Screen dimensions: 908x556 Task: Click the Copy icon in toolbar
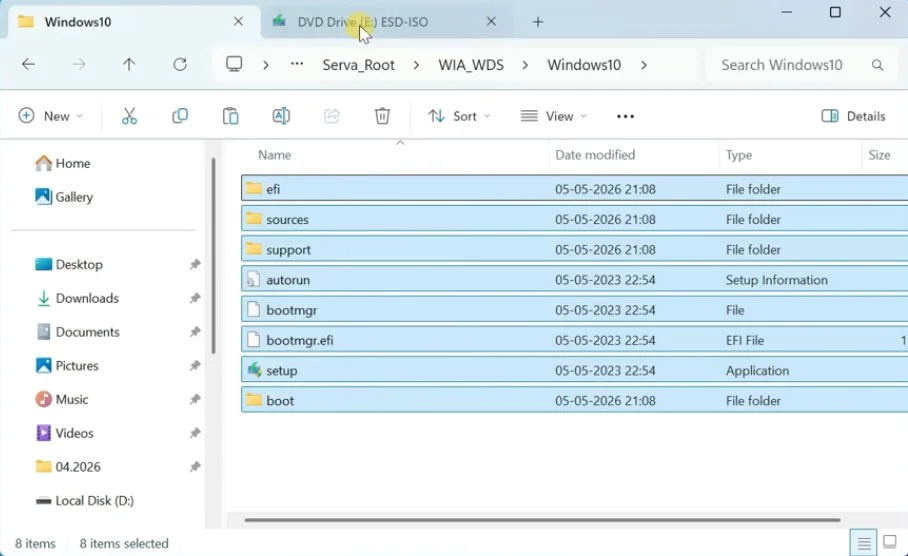pyautogui.click(x=180, y=116)
